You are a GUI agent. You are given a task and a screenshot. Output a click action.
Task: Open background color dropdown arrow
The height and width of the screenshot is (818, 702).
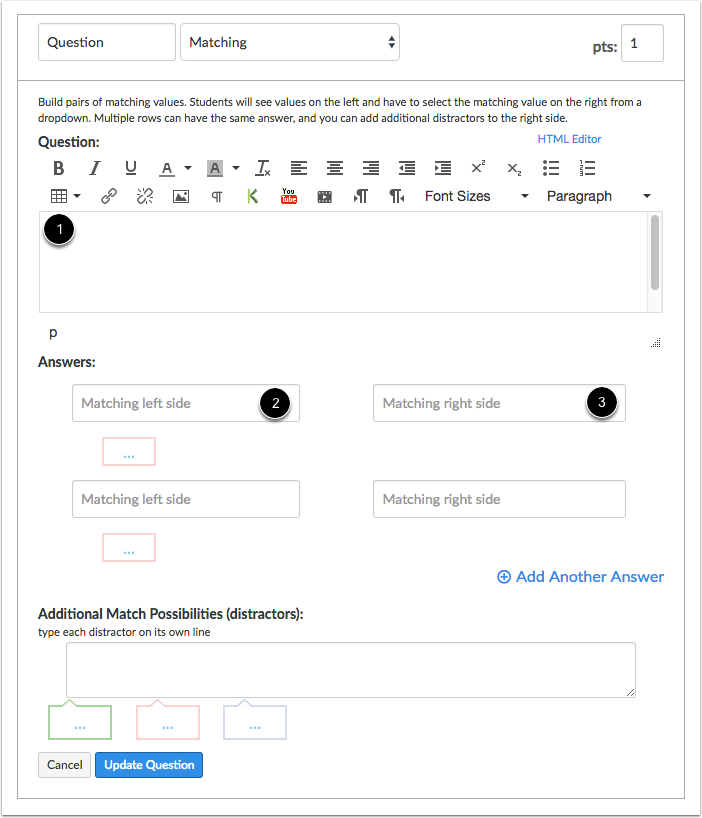236,168
